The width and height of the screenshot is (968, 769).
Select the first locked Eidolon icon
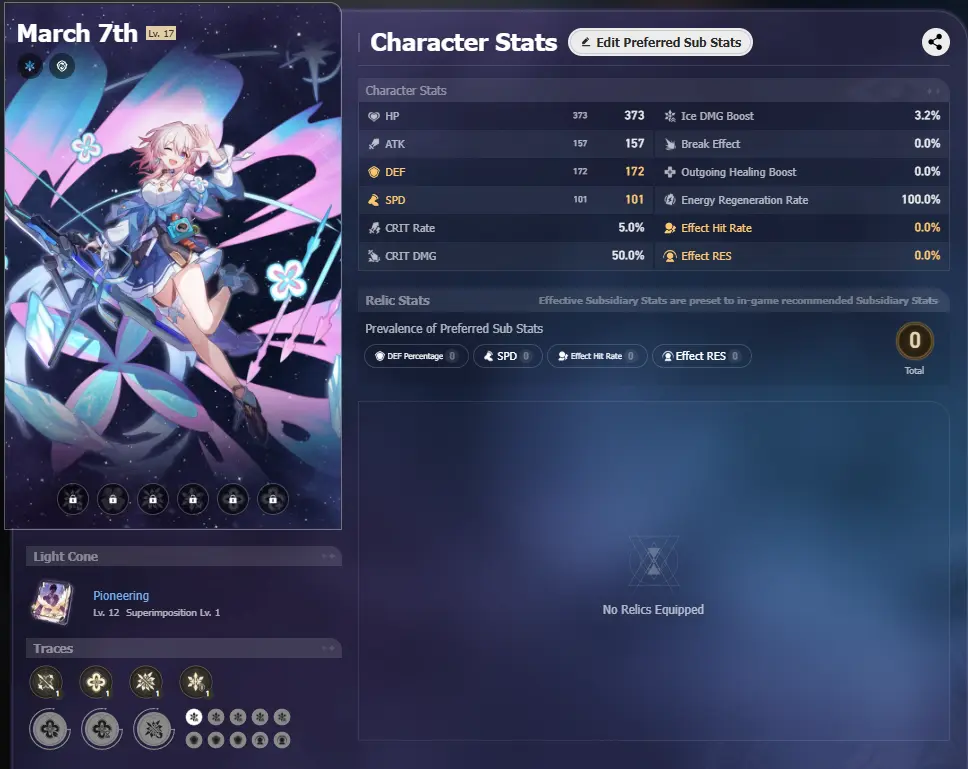click(73, 499)
